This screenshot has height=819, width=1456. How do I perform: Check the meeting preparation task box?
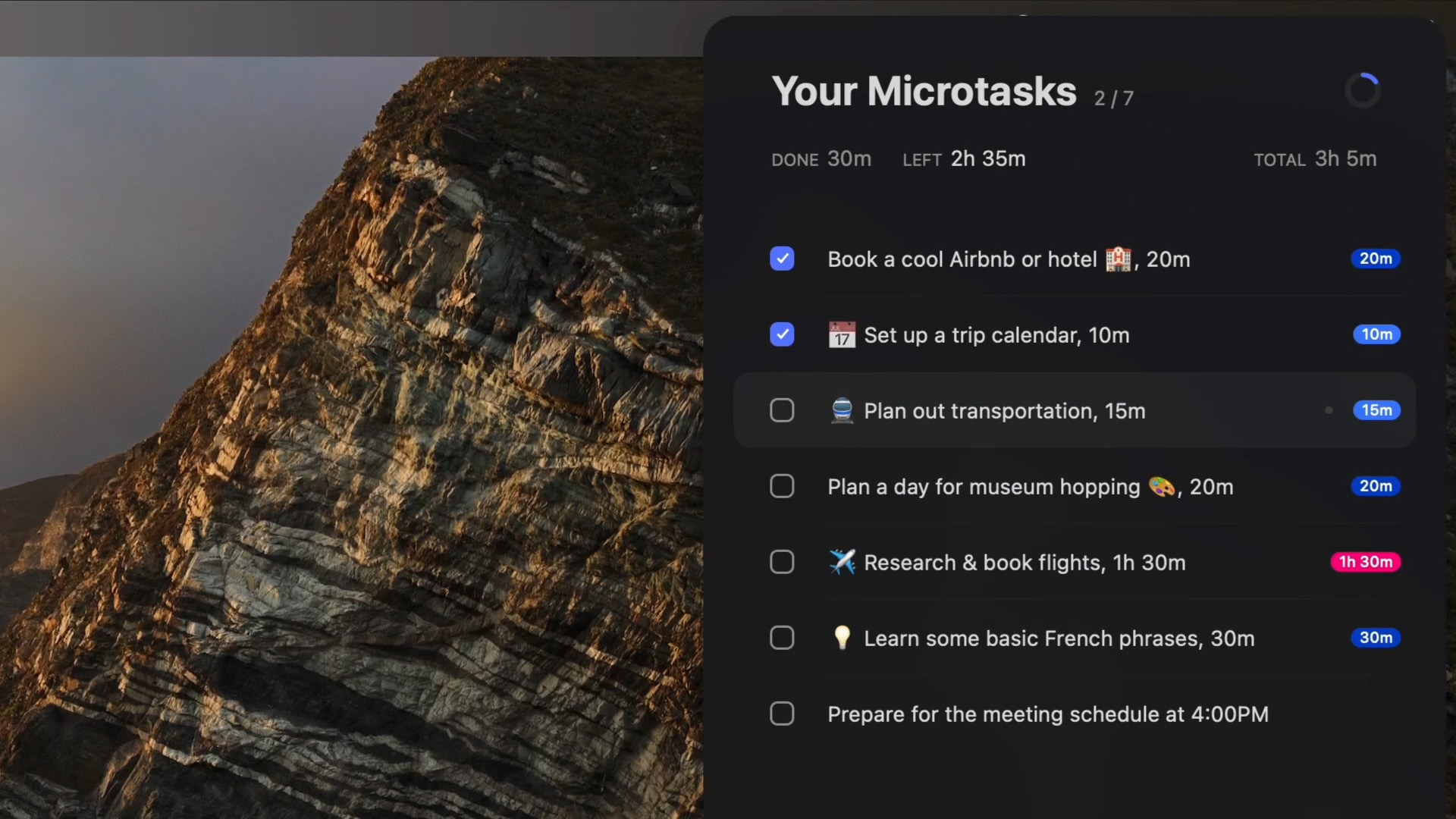click(782, 714)
